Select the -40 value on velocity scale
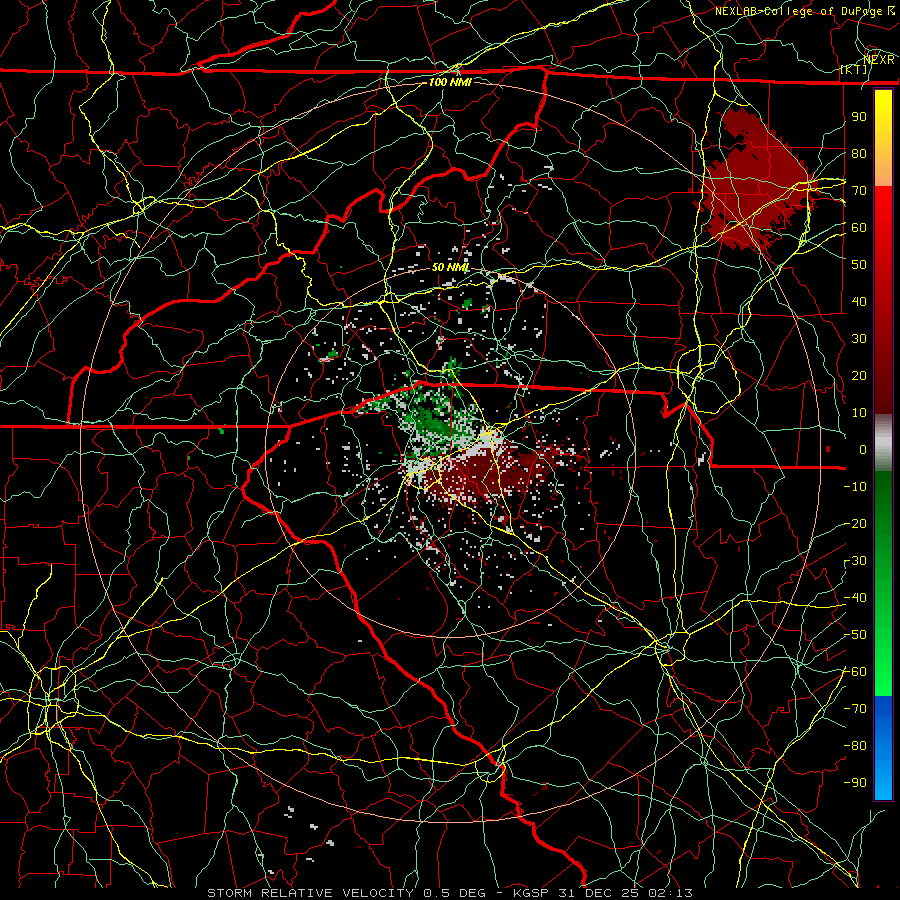 pos(855,598)
